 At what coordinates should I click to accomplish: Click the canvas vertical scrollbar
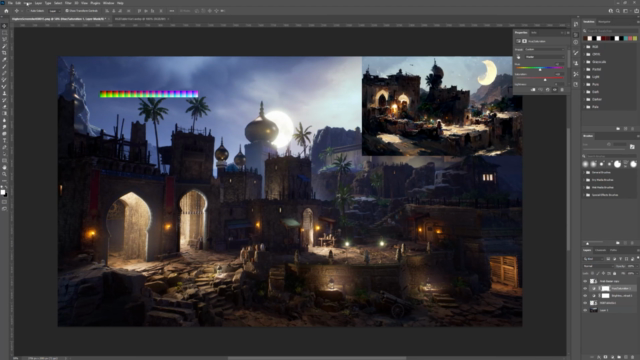568,190
